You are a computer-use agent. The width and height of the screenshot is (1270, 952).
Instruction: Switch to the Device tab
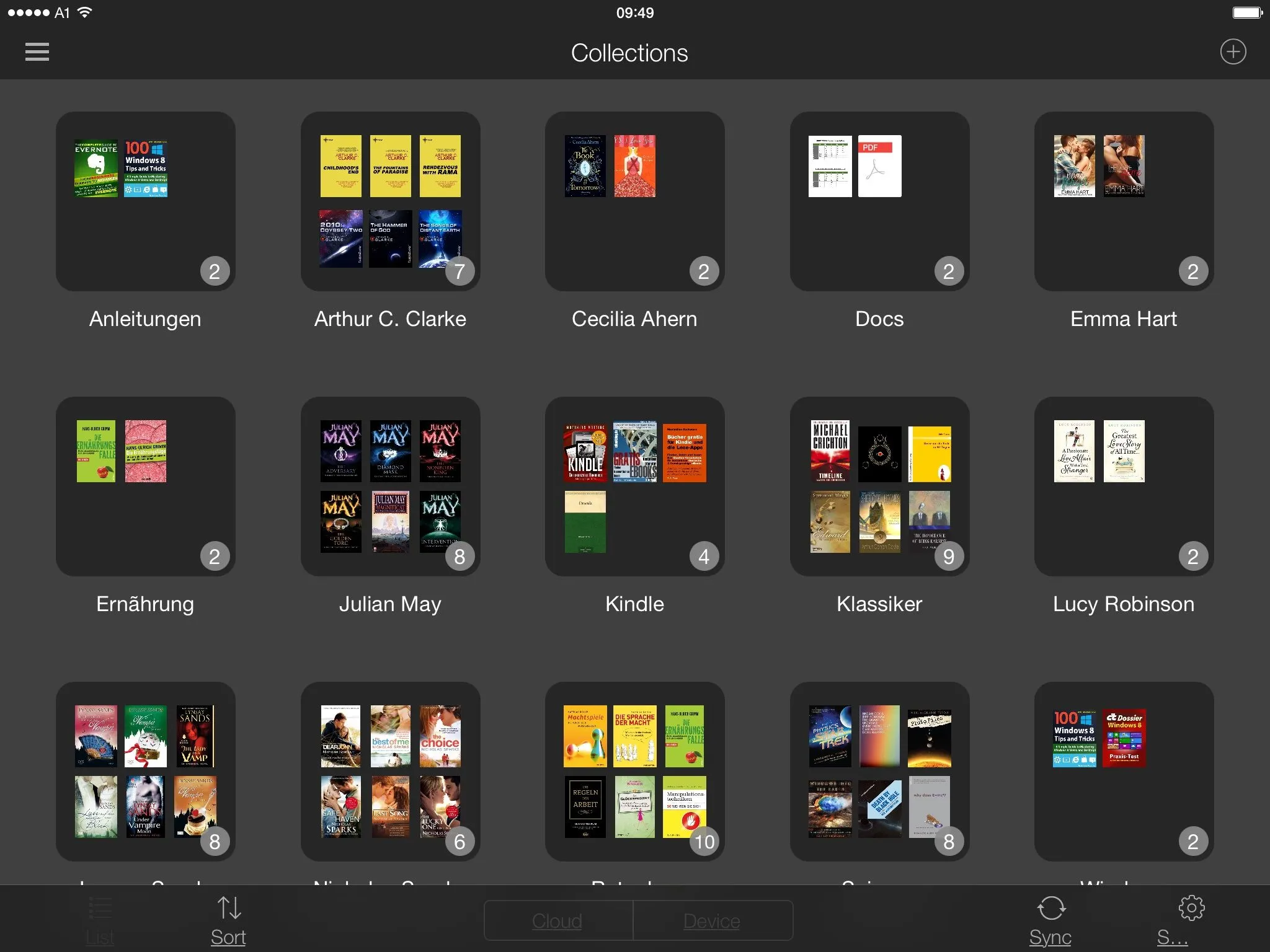(x=712, y=921)
